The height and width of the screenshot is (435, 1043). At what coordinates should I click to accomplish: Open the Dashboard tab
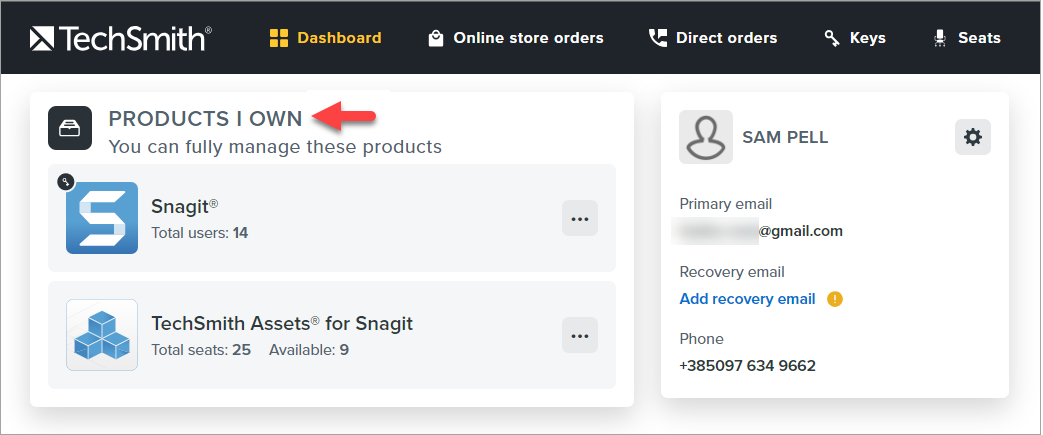tap(326, 38)
